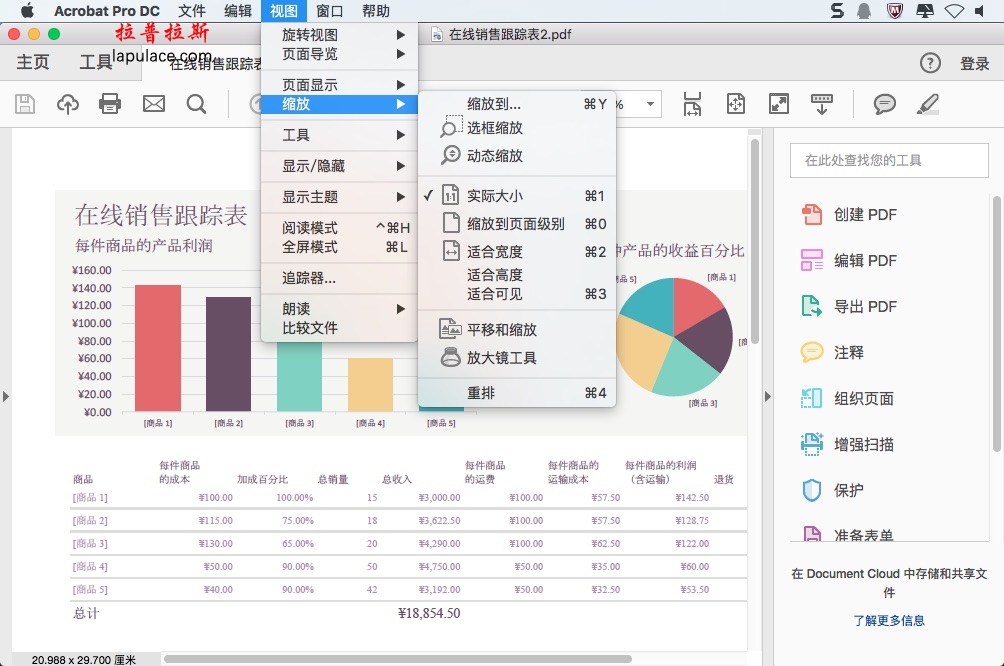Choose 适合宽度 in zoom submenu
Screen dimensions: 1004x666
(495, 252)
